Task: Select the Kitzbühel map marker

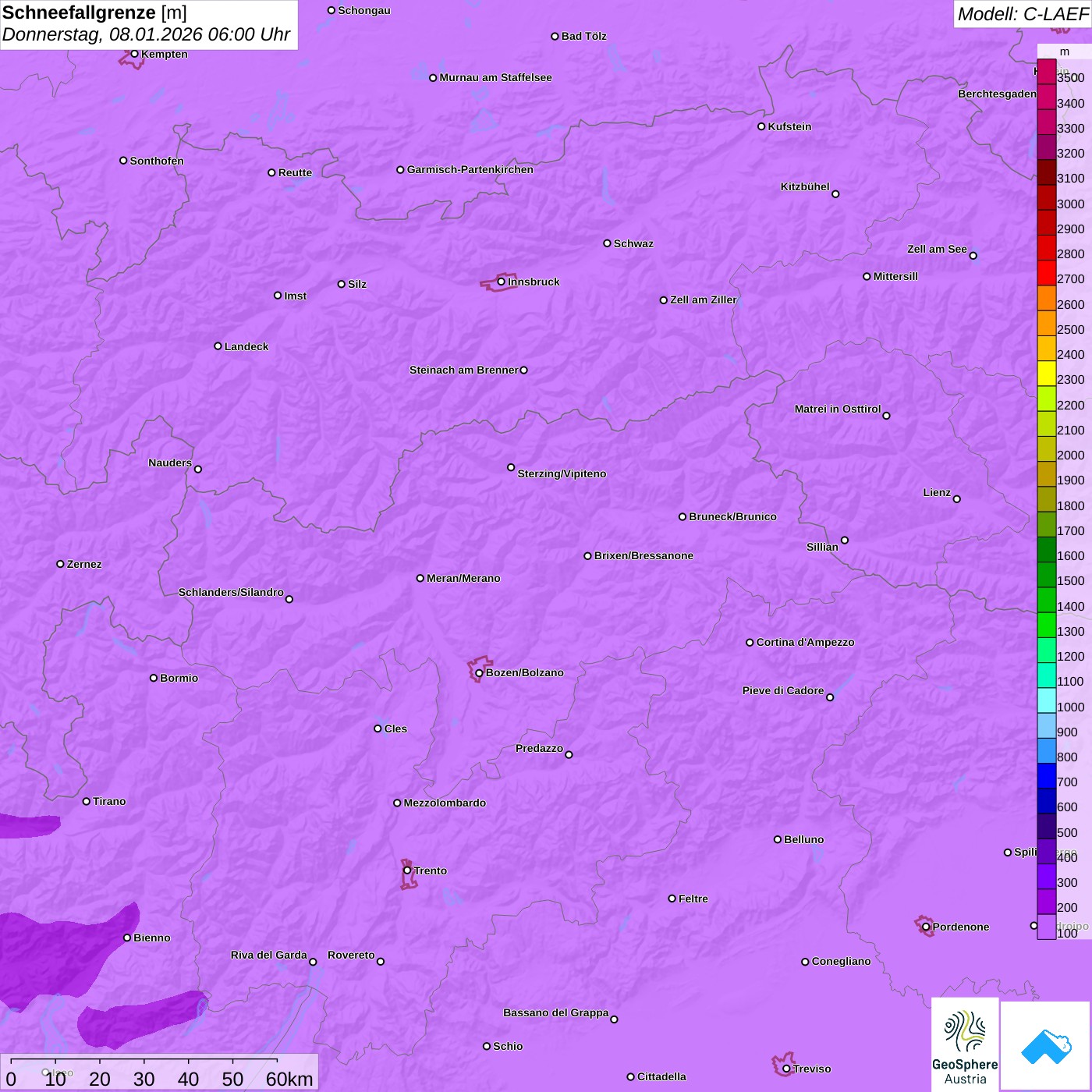Action: tap(835, 194)
